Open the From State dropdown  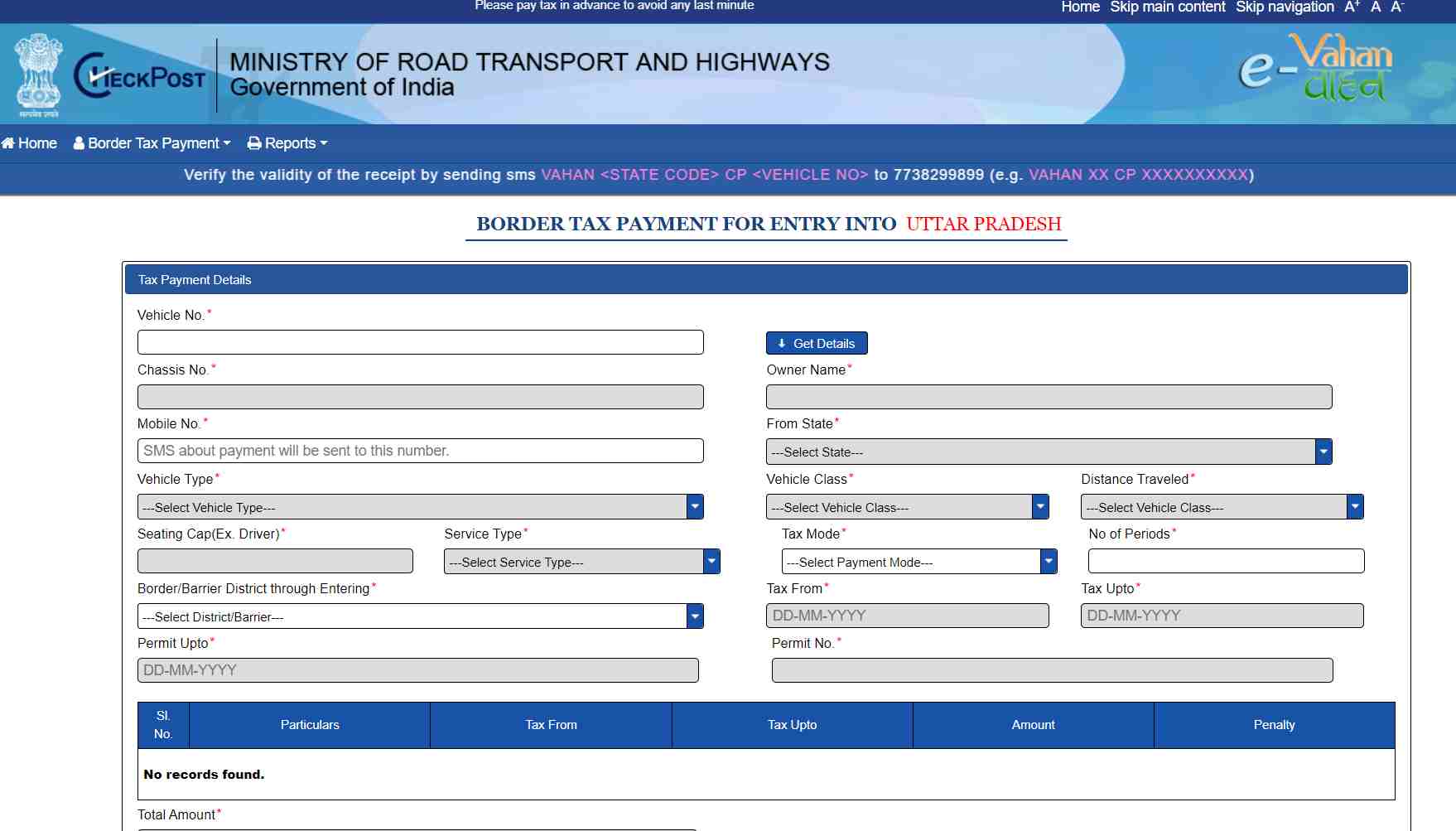coord(1323,452)
